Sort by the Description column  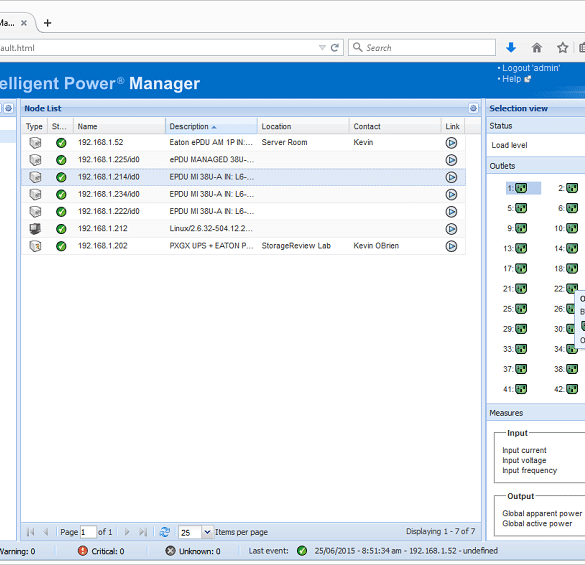point(211,127)
